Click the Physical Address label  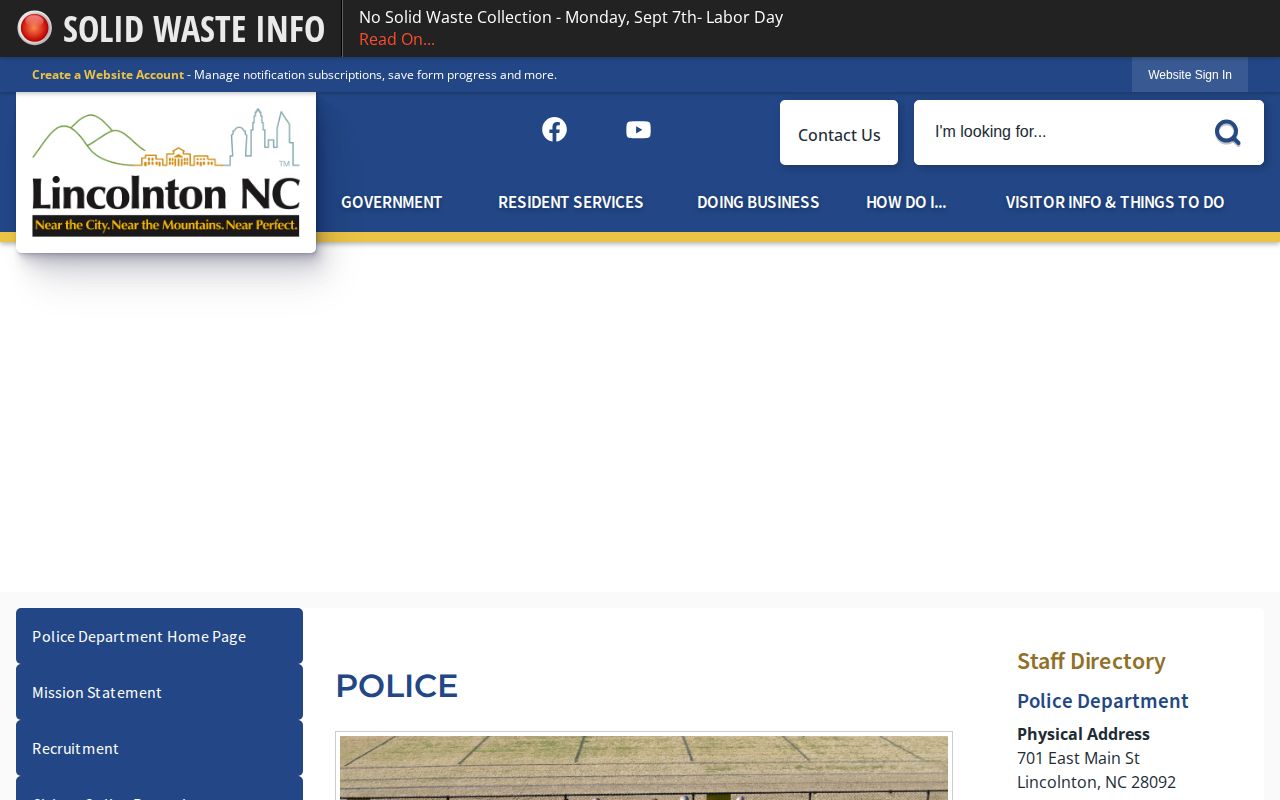[1083, 734]
